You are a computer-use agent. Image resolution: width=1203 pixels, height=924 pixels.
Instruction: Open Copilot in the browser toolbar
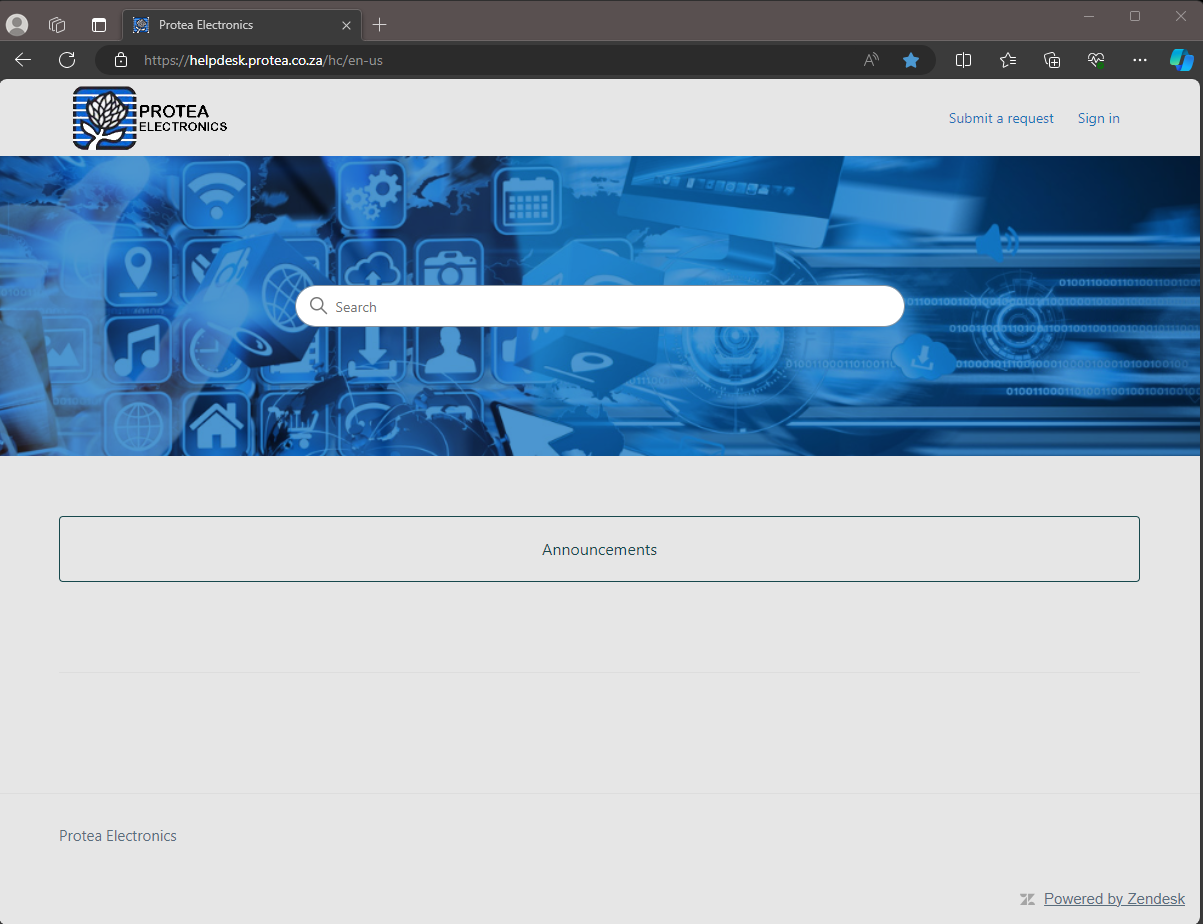1181,60
